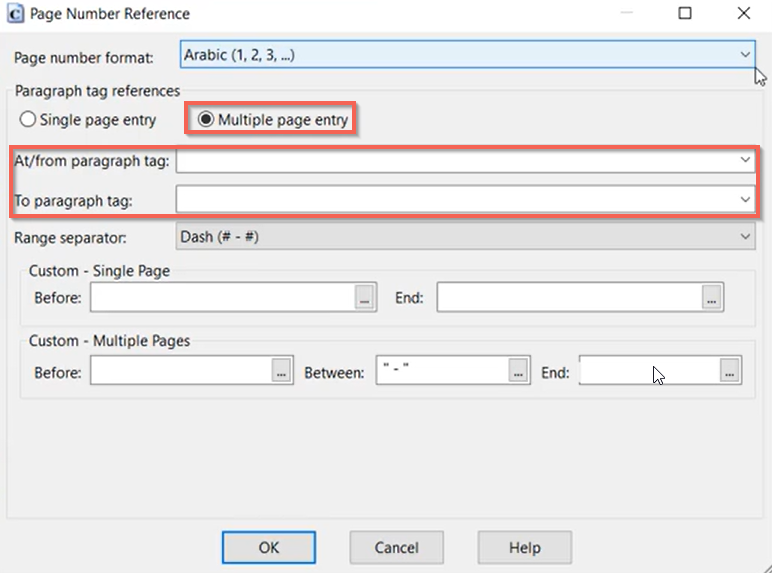Close the Page Number Reference dialog

click(744, 13)
